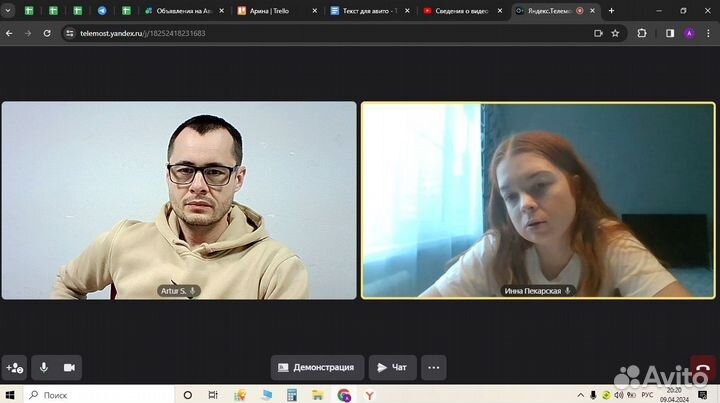Open the volume control in system tray
Viewport: 720px width, 403px height.
619,395
